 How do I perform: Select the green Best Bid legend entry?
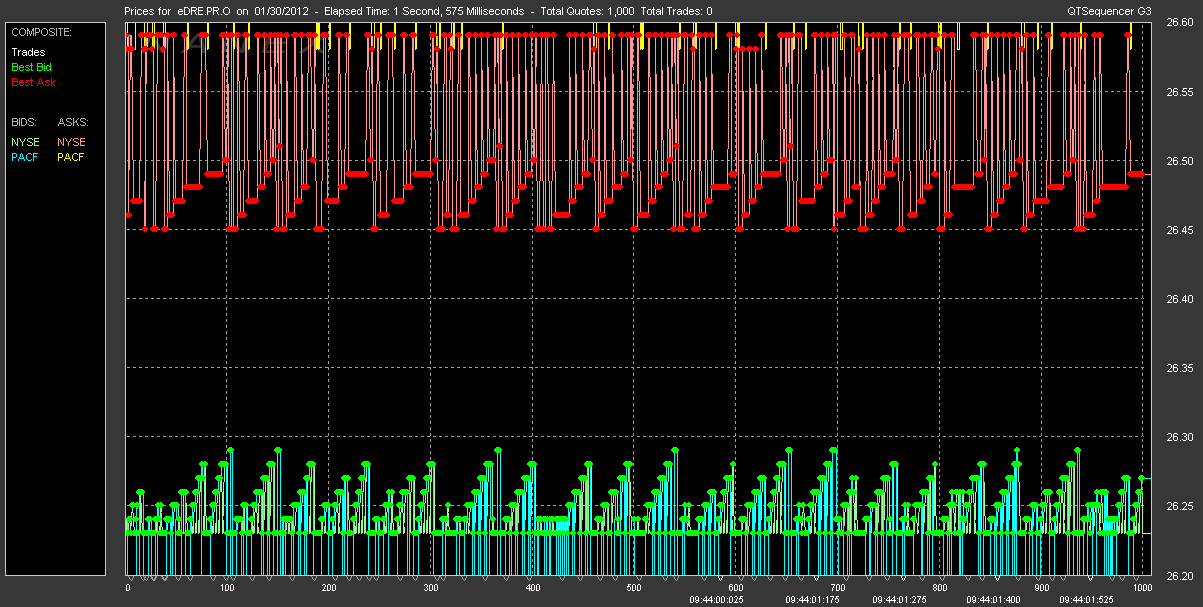pos(31,66)
